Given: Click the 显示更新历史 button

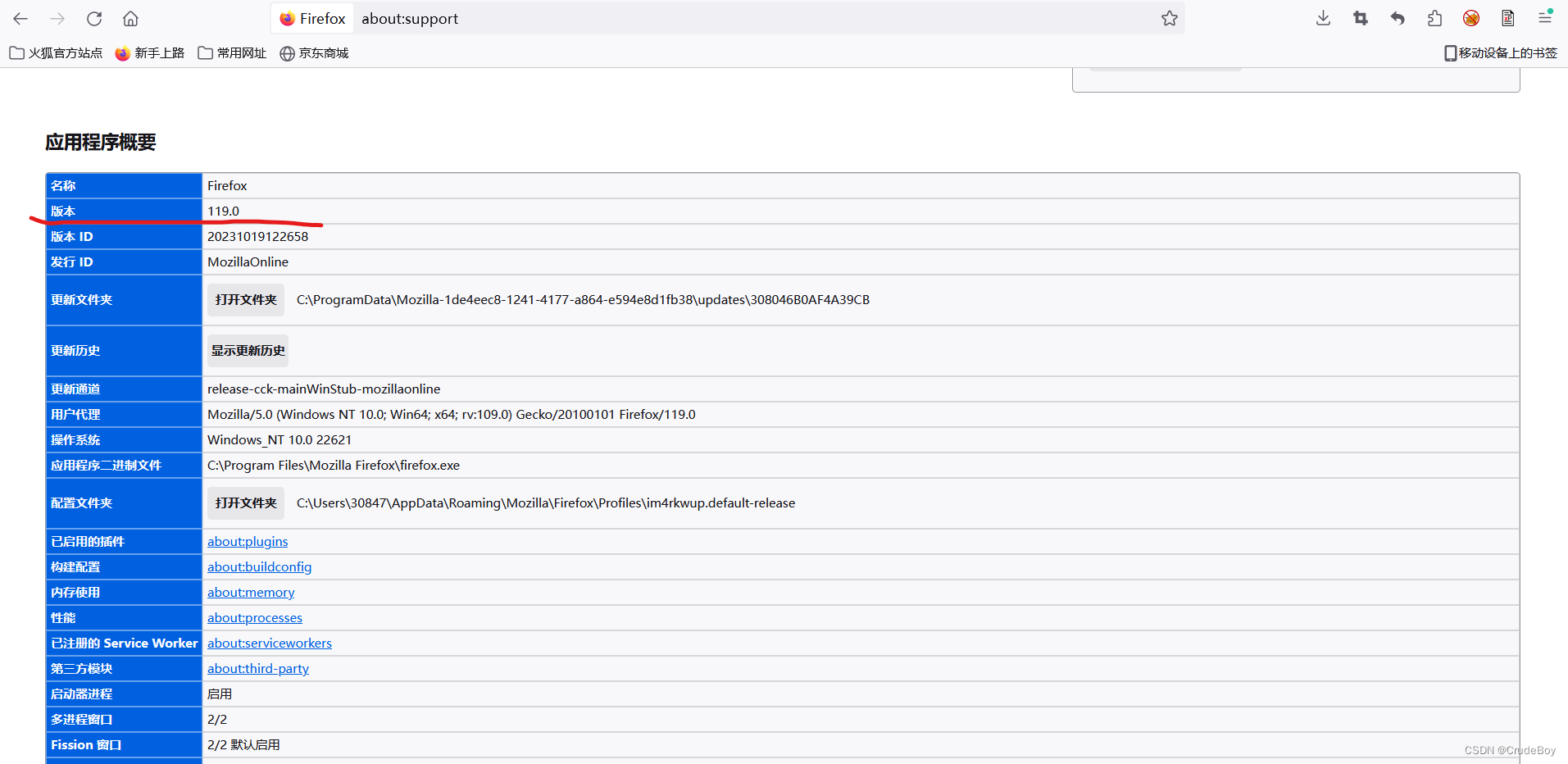Looking at the screenshot, I should click(x=247, y=350).
